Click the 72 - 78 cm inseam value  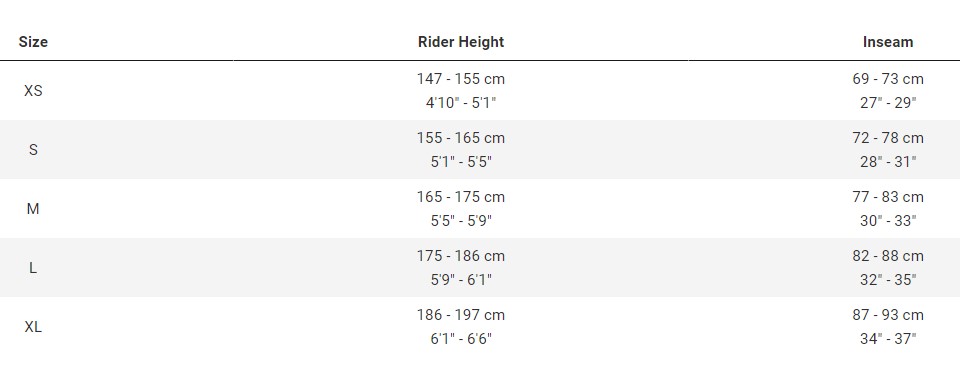[888, 138]
